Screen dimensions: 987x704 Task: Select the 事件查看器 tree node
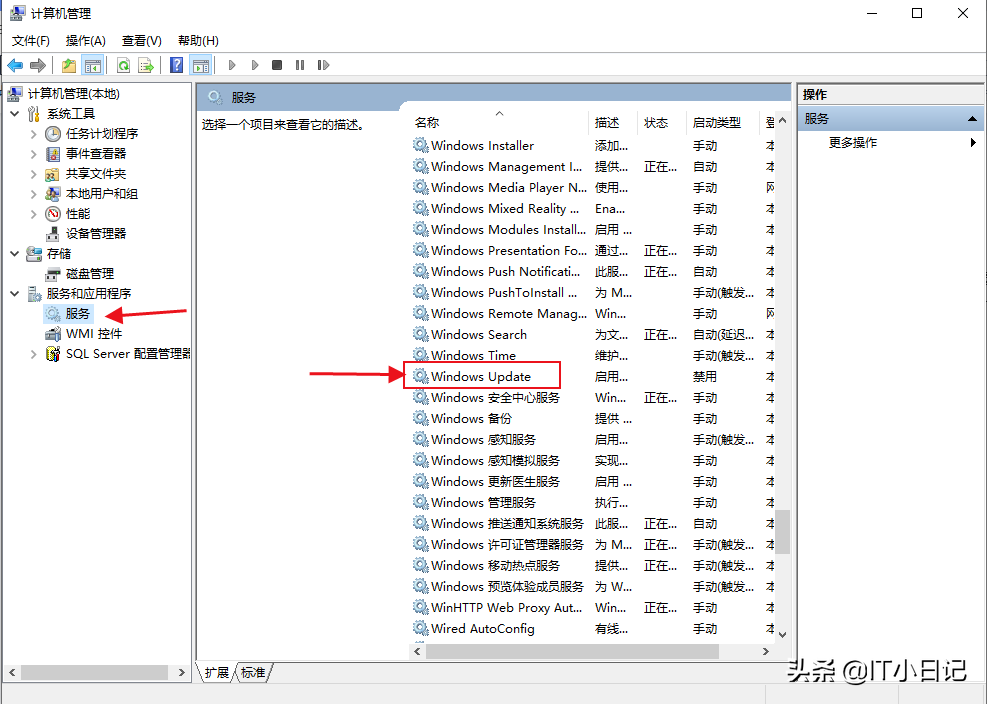96,154
